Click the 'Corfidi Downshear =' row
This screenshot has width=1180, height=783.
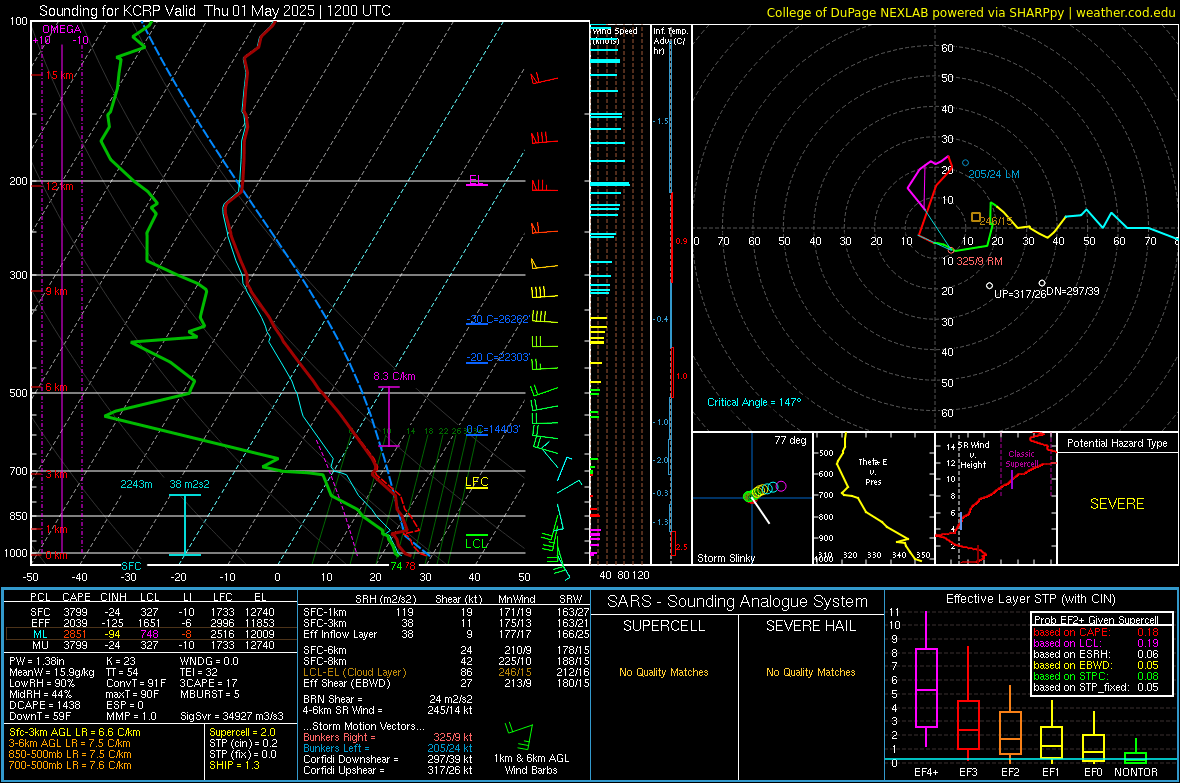click(x=388, y=760)
